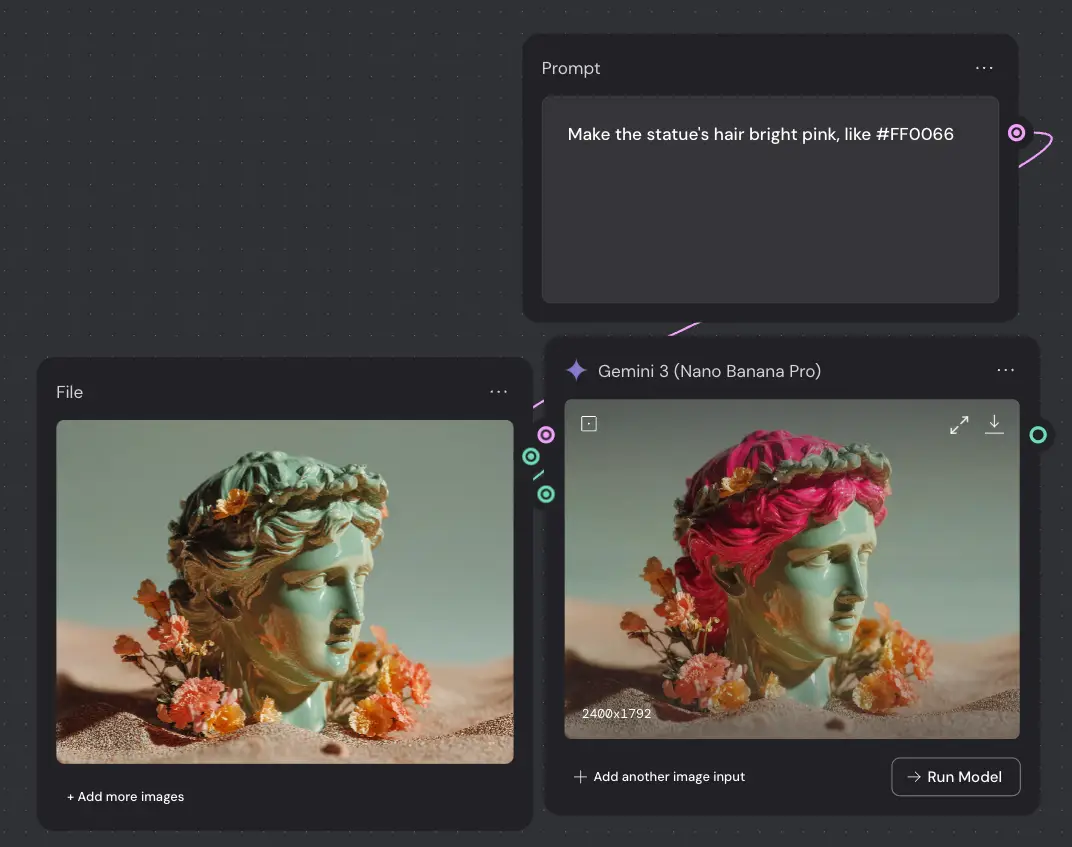Click the small square icon on the output image
This screenshot has width=1072, height=847.
coord(589,424)
